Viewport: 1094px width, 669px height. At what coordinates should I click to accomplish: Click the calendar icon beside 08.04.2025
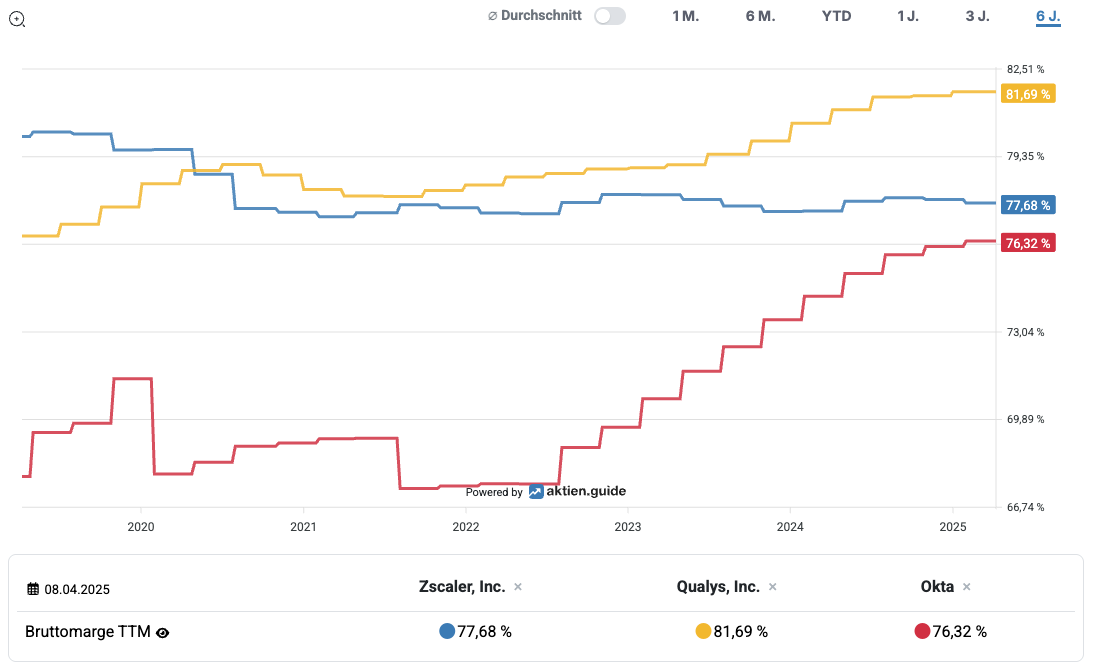click(x=33, y=589)
